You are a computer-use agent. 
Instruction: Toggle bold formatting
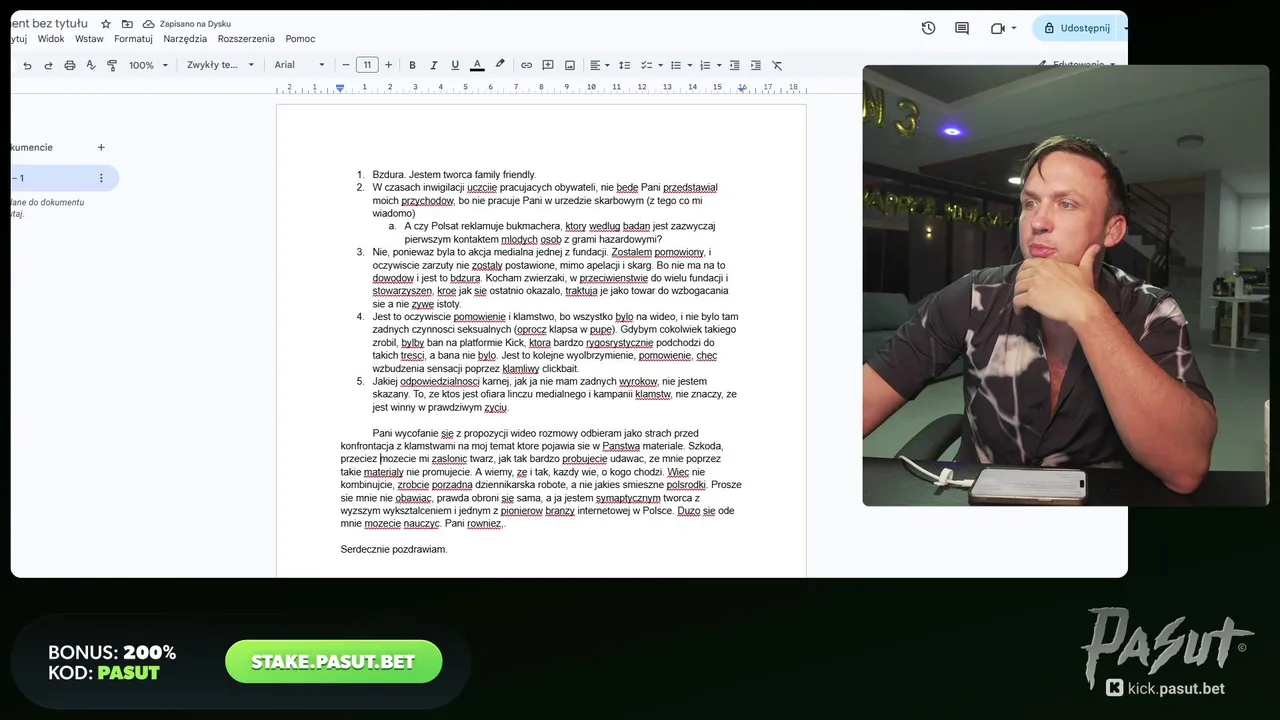[x=412, y=65]
